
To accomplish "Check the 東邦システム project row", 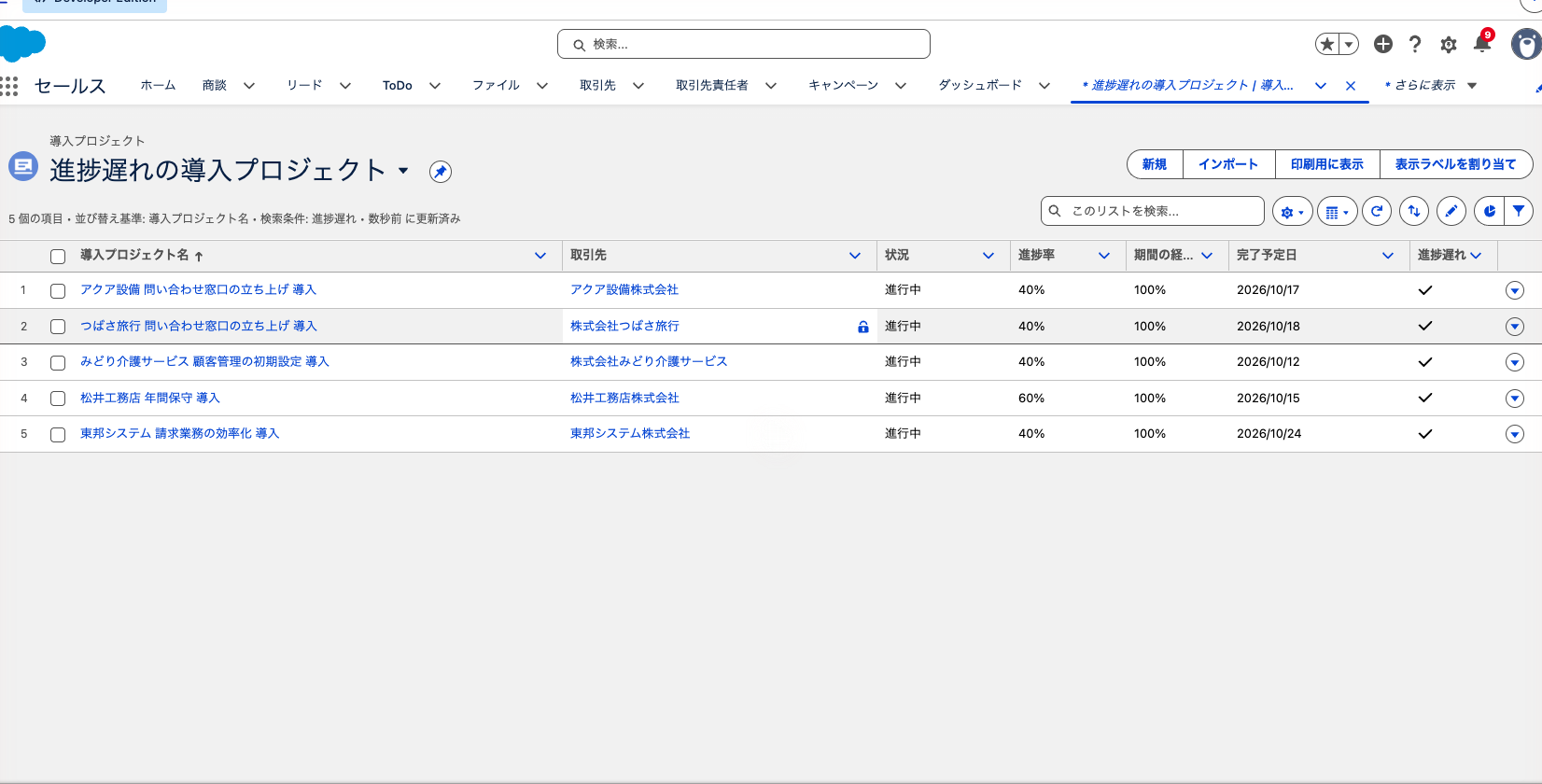I will pyautogui.click(x=58, y=435).
